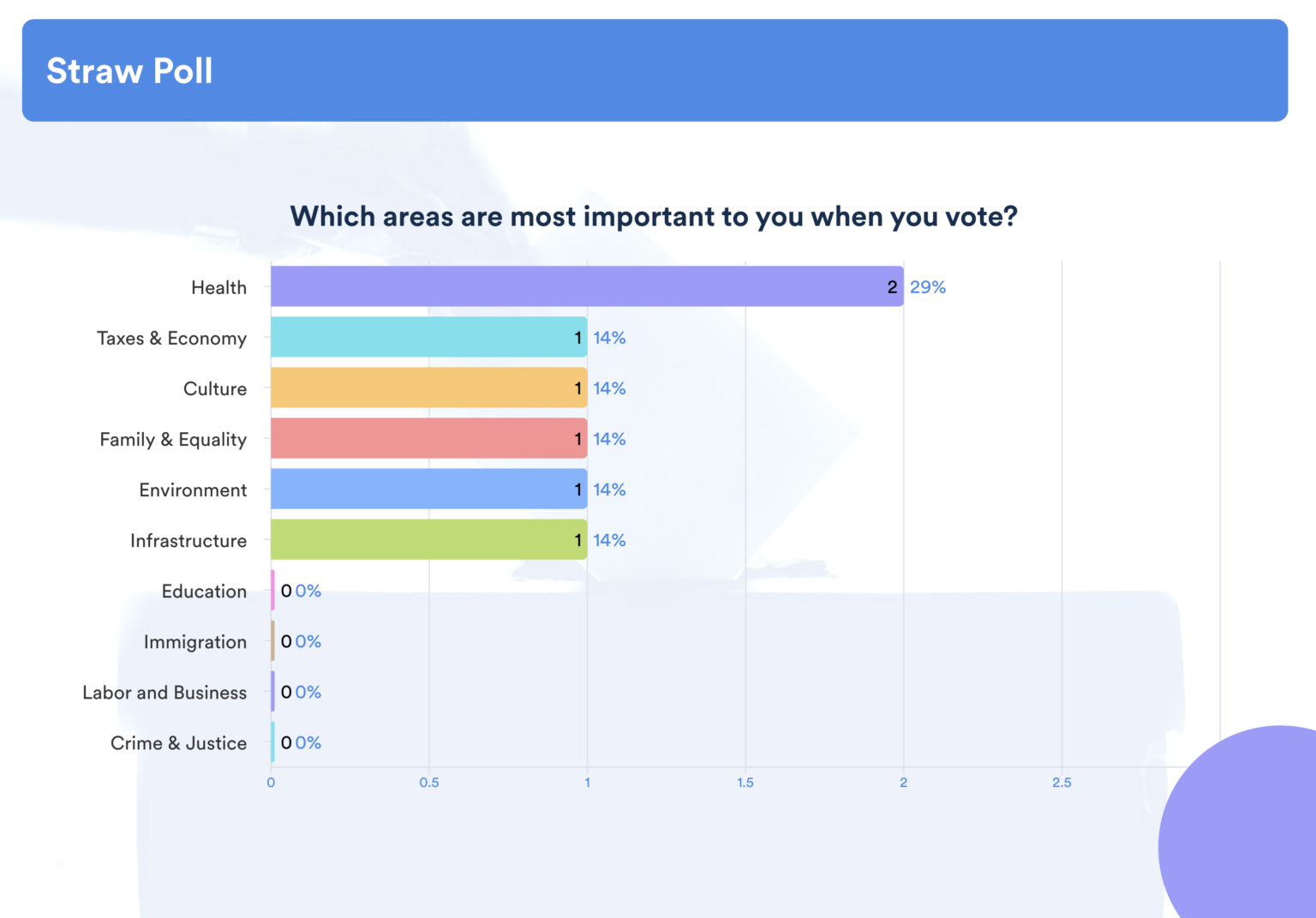
Task: Click the 14% label beside Culture
Action: click(x=609, y=388)
